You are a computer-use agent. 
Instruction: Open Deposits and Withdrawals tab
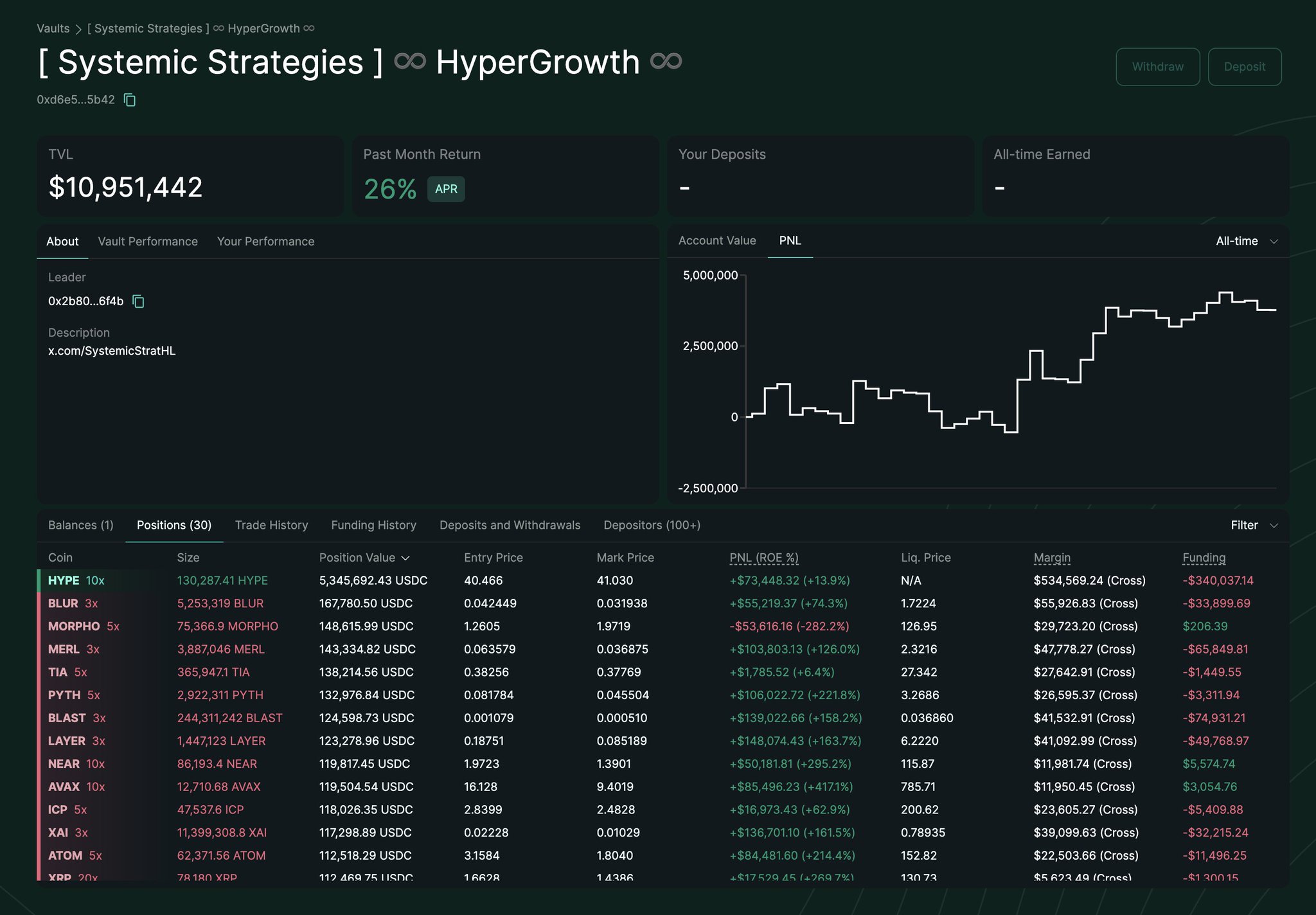click(x=510, y=525)
